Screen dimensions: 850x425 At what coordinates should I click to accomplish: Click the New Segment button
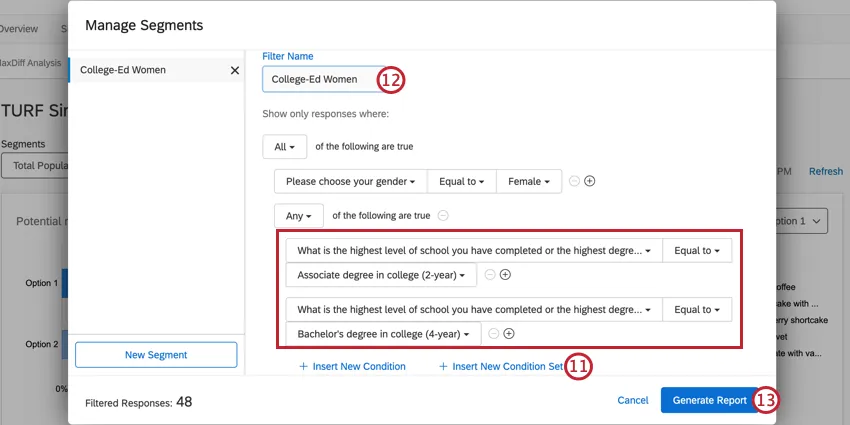pyautogui.click(x=156, y=355)
